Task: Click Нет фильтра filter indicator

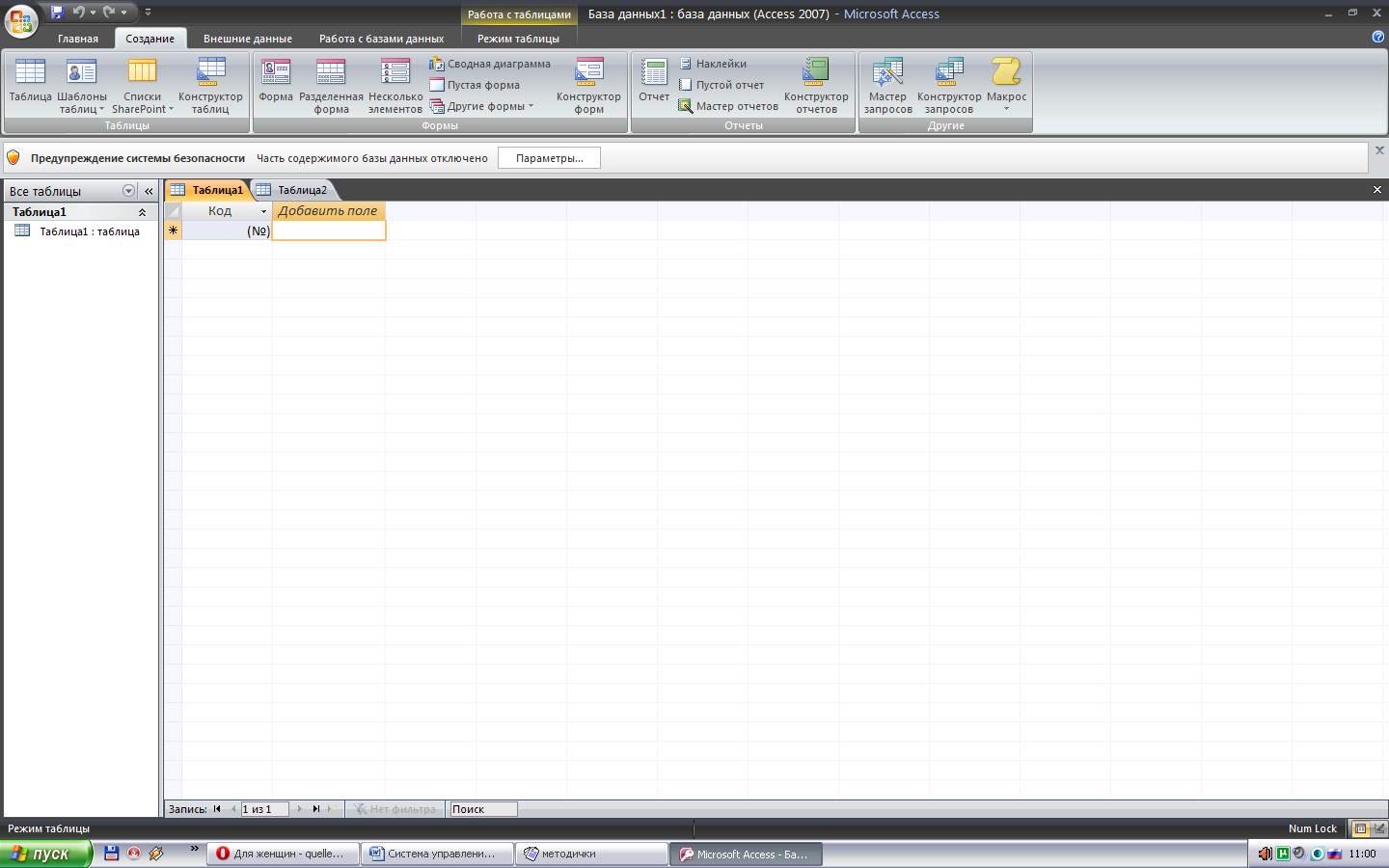Action: pos(395,809)
